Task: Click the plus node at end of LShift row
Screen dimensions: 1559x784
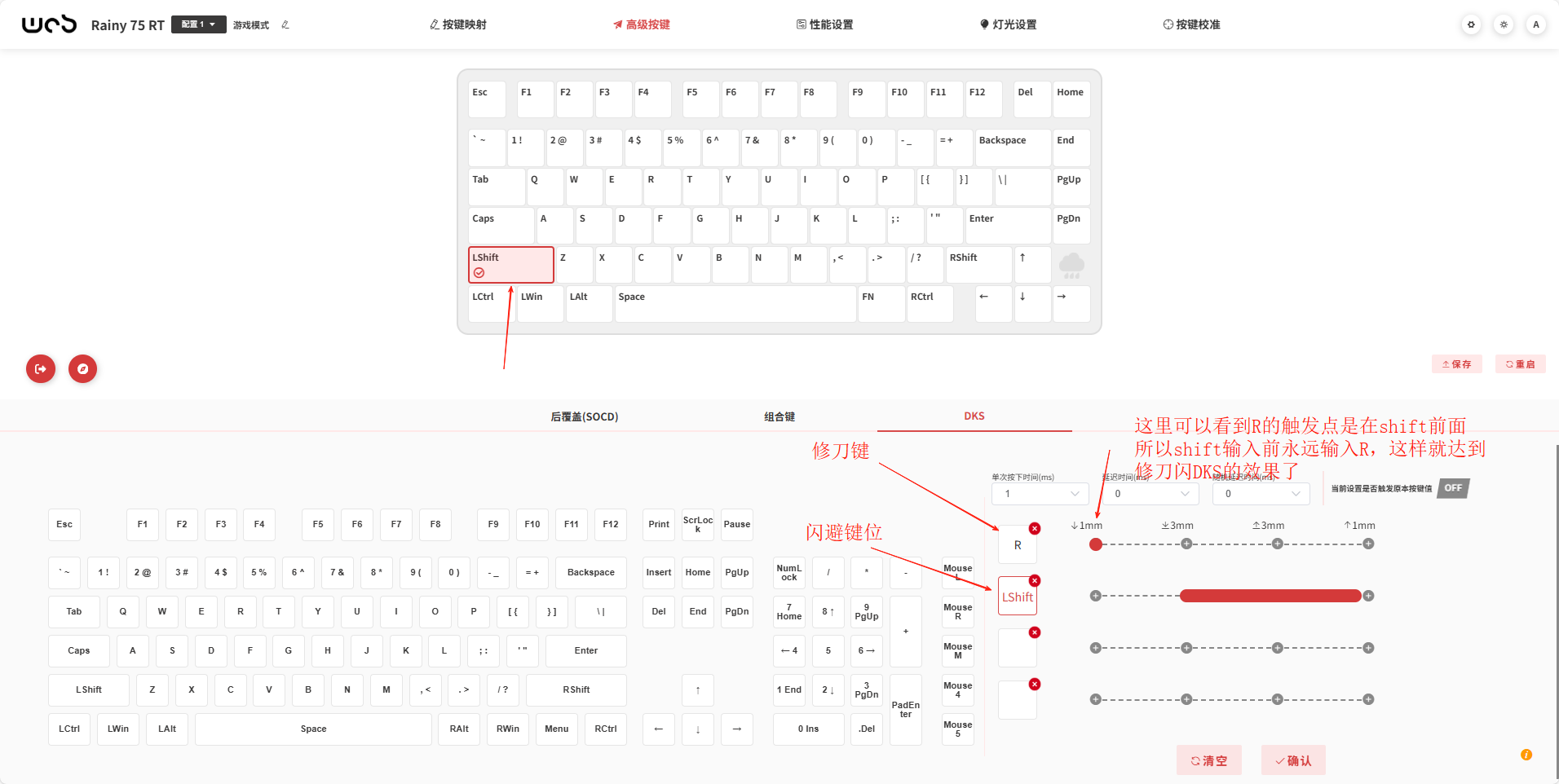Action: [x=1368, y=596]
